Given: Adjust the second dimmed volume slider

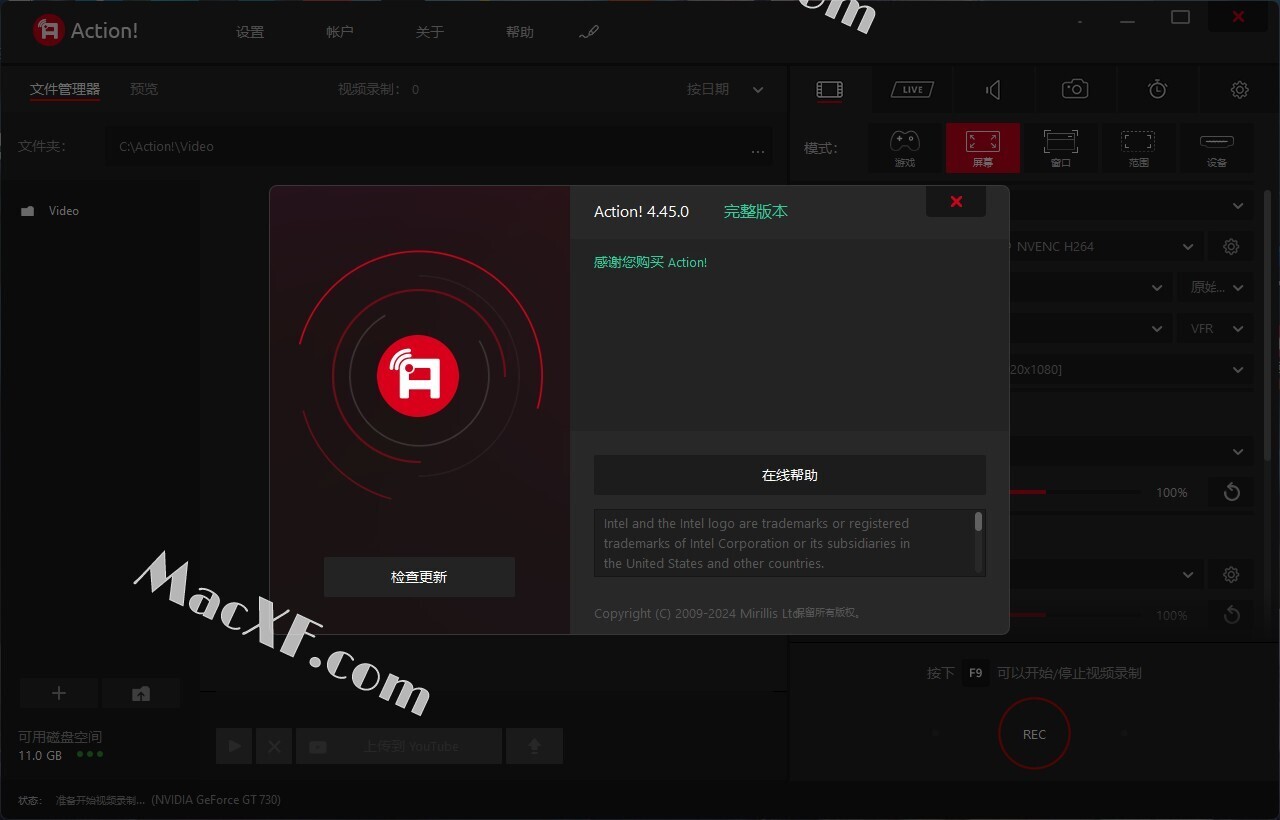Looking at the screenshot, I should 1073,615.
